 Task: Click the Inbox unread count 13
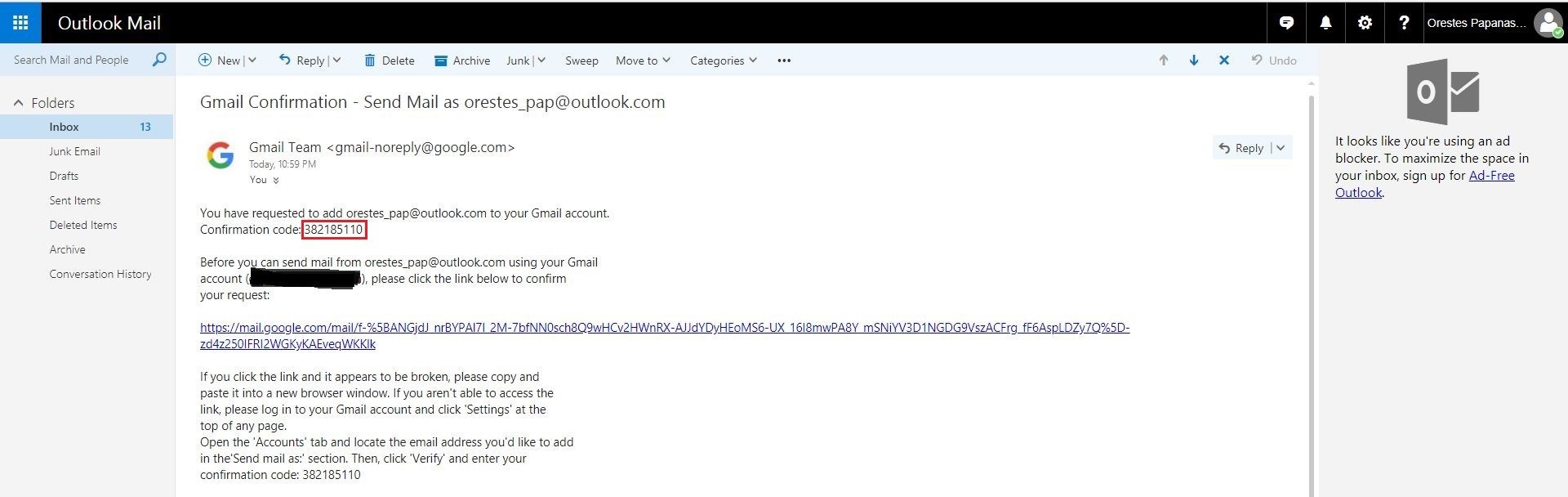point(145,127)
